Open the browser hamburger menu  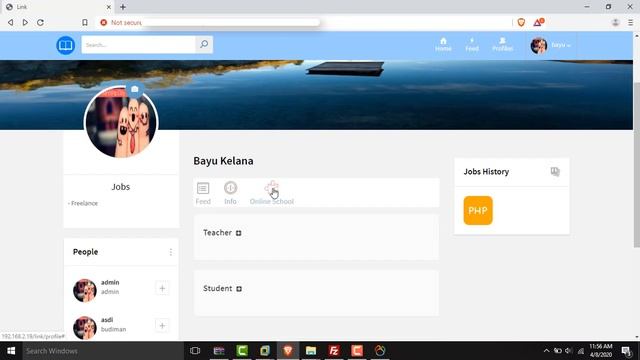click(631, 22)
